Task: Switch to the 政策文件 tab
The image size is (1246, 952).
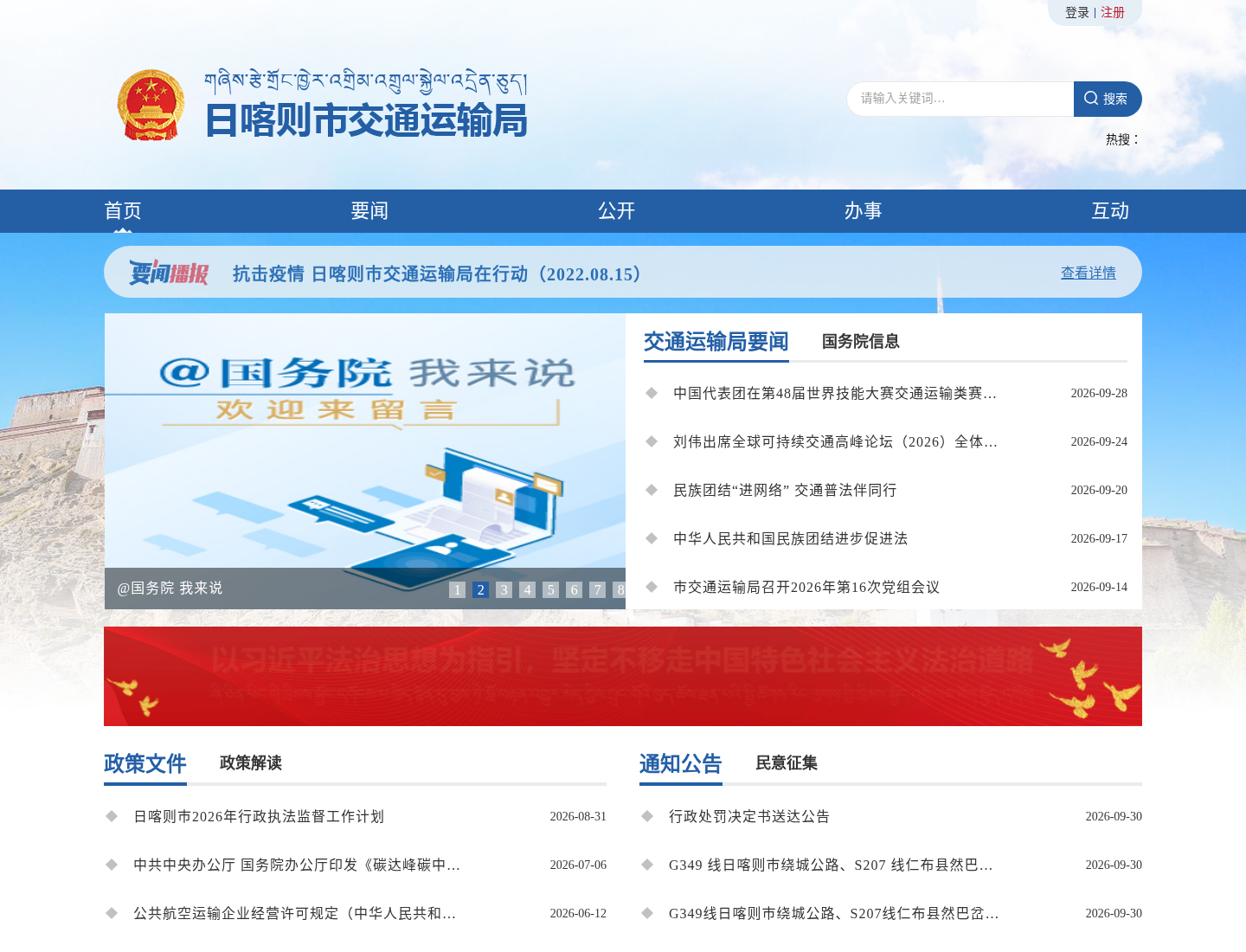Action: 145,764
